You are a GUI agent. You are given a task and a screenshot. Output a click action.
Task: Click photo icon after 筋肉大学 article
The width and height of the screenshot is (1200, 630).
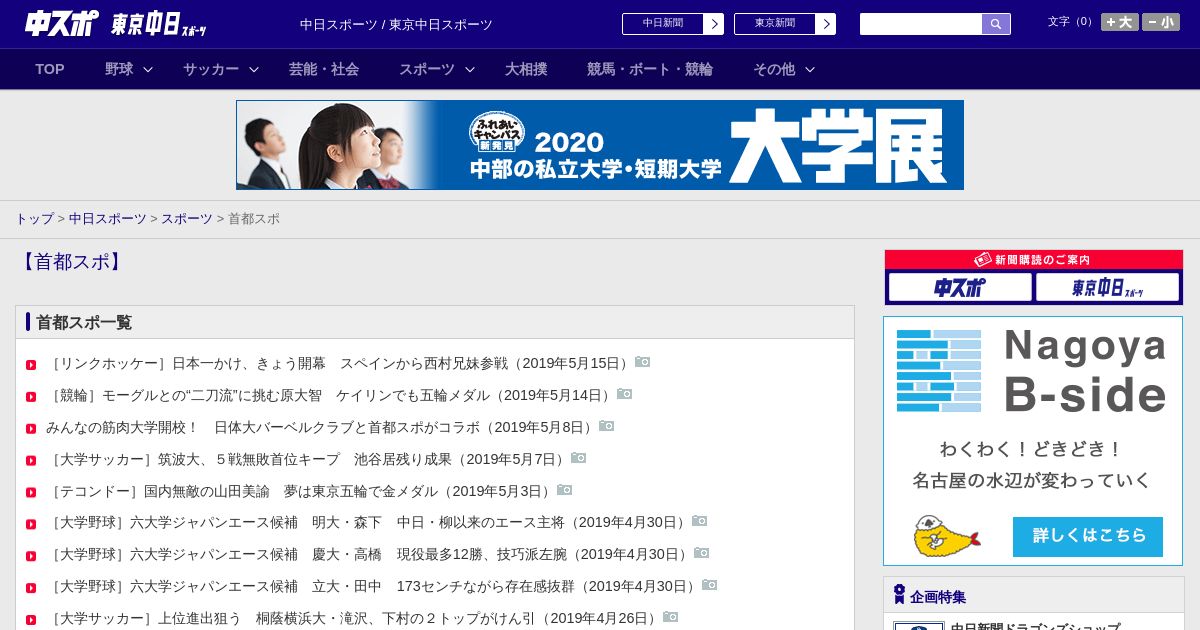point(607,426)
